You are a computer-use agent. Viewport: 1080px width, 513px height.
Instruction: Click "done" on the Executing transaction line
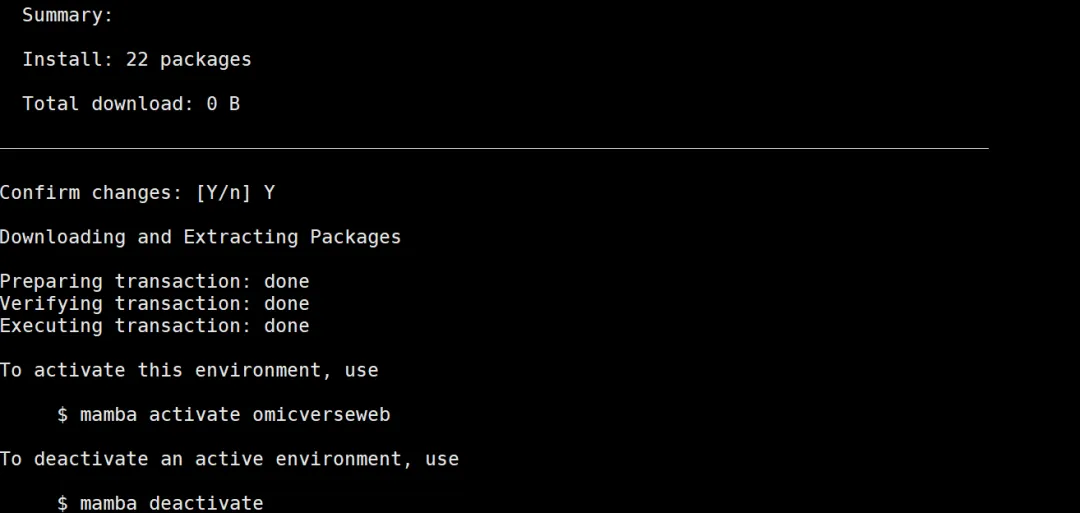[x=287, y=325]
